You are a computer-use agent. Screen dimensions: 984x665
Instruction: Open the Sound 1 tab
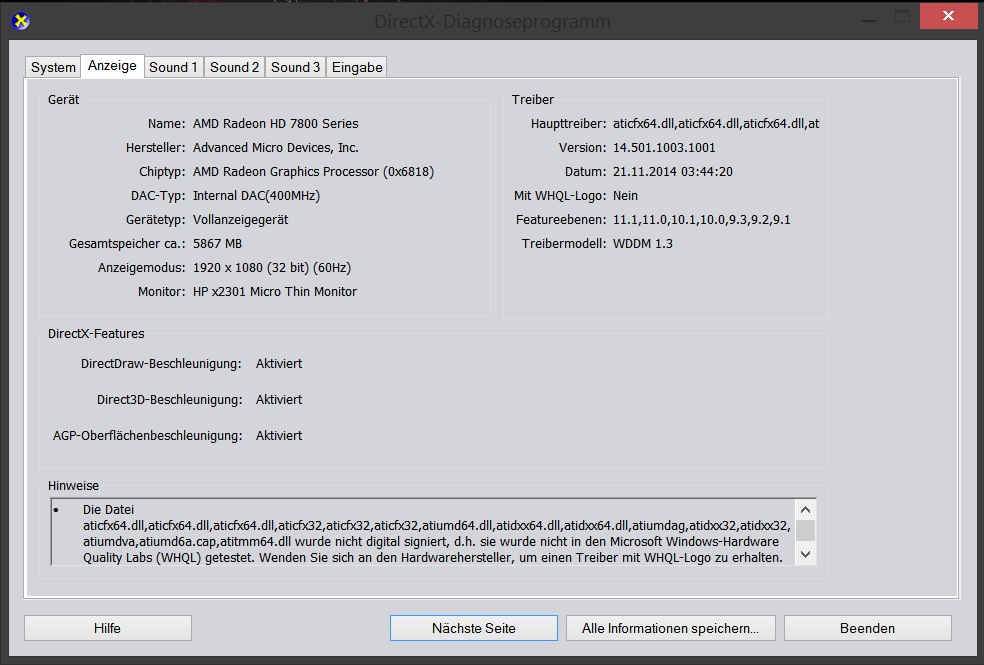pos(173,67)
